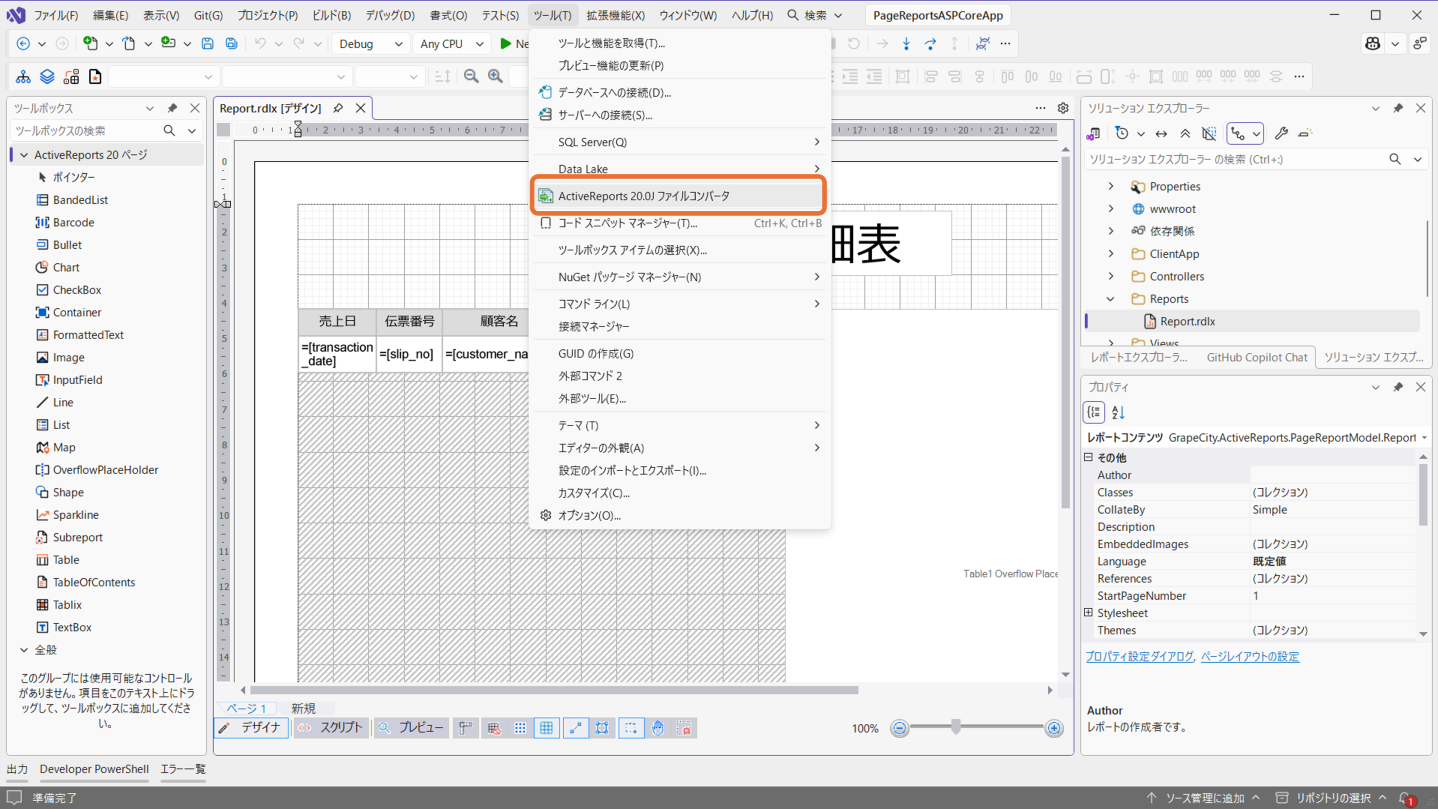The width and height of the screenshot is (1438, 809).
Task: Adjust the designer zoom slider handle
Action: point(956,728)
